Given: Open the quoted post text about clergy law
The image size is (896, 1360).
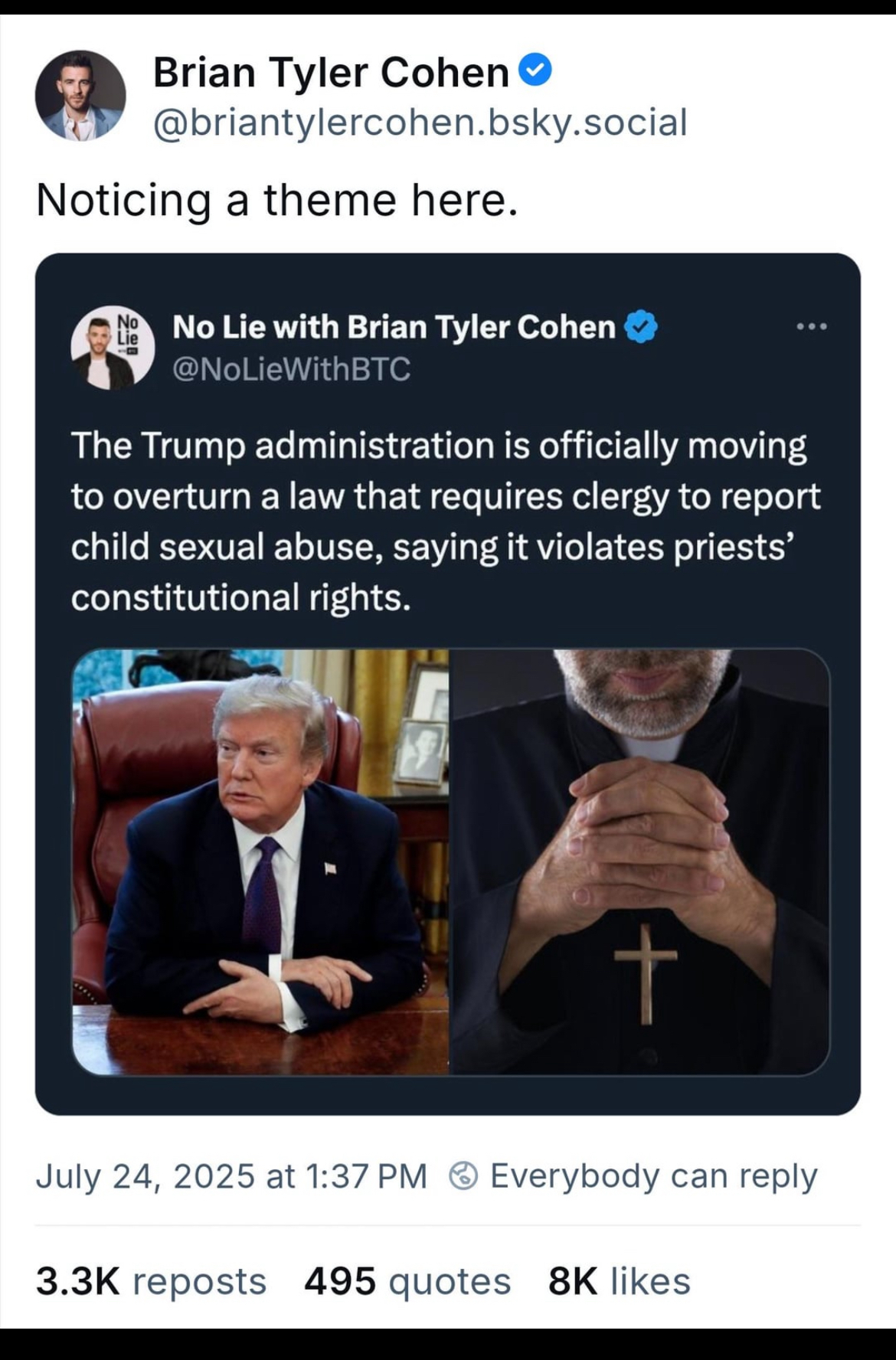Looking at the screenshot, I should point(446,521).
